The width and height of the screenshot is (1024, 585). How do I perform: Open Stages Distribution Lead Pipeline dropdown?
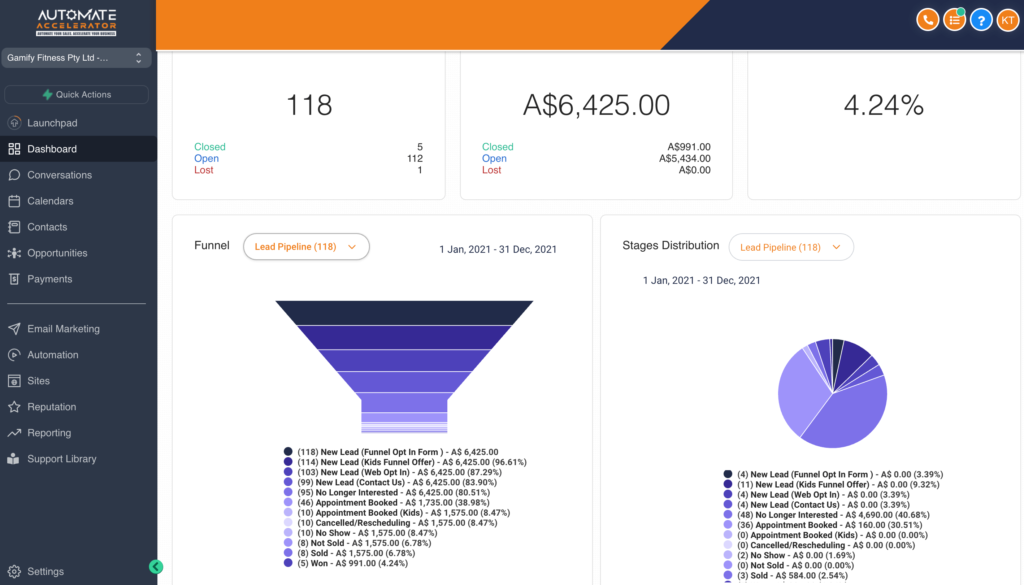791,247
